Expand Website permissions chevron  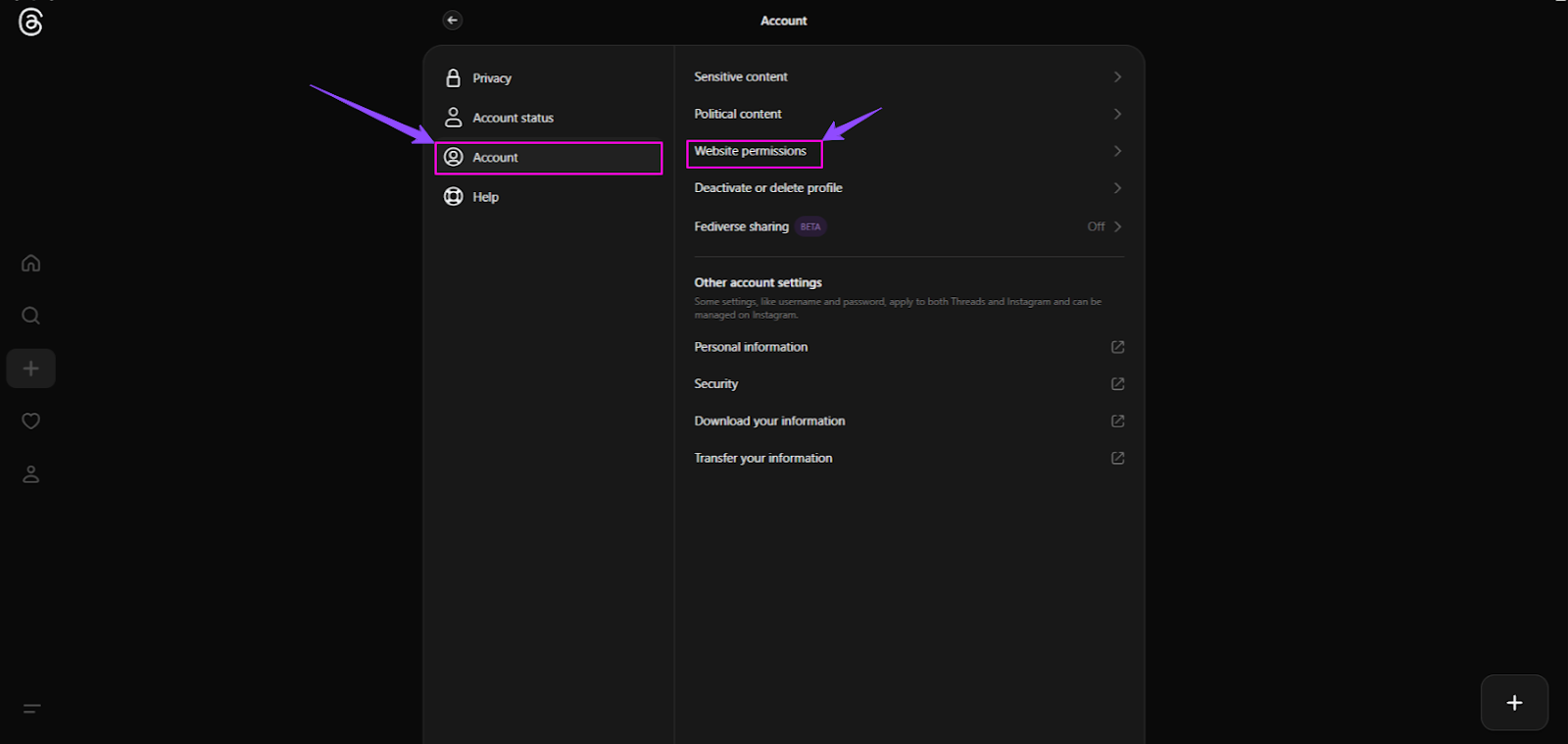click(x=1117, y=151)
